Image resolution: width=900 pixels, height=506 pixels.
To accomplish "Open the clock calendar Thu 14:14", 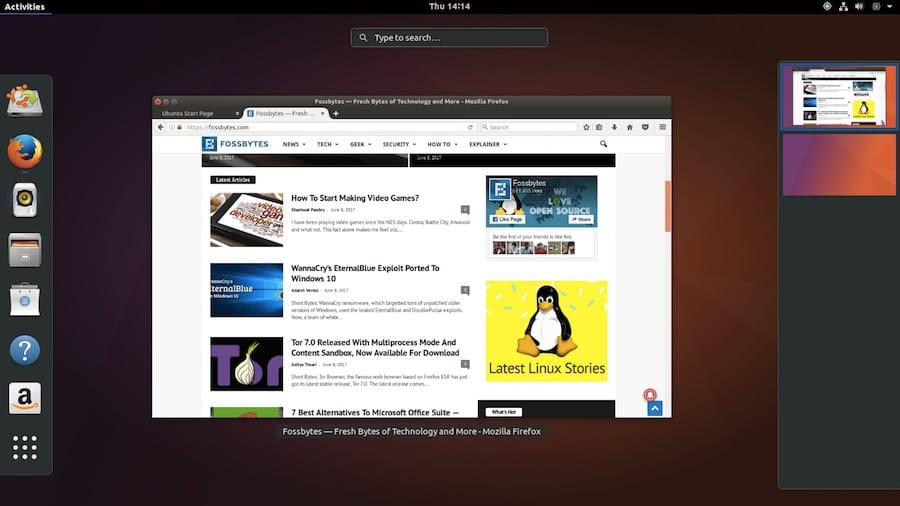I will point(449,6).
